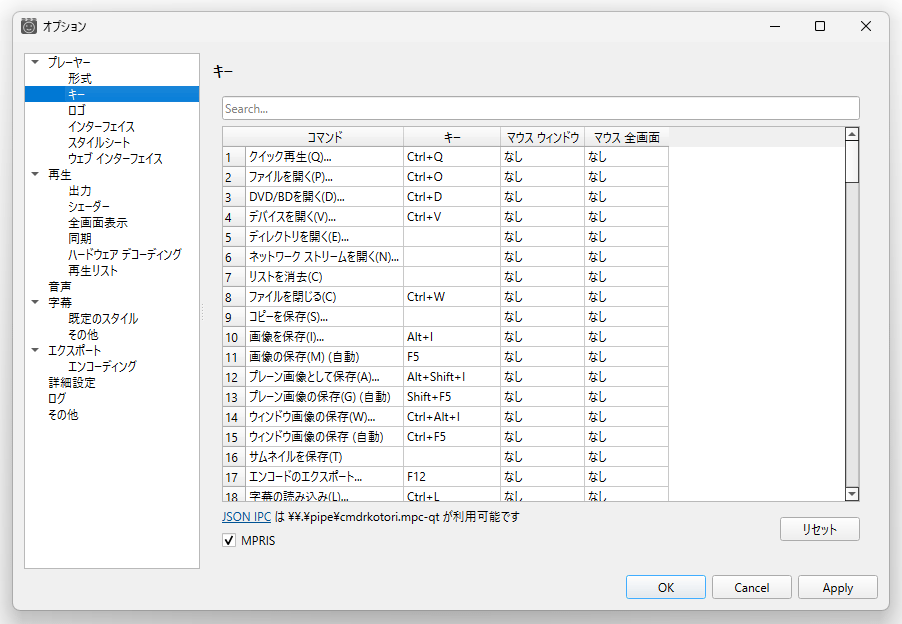Select キー in the options tree
The image size is (902, 624).
[112, 94]
